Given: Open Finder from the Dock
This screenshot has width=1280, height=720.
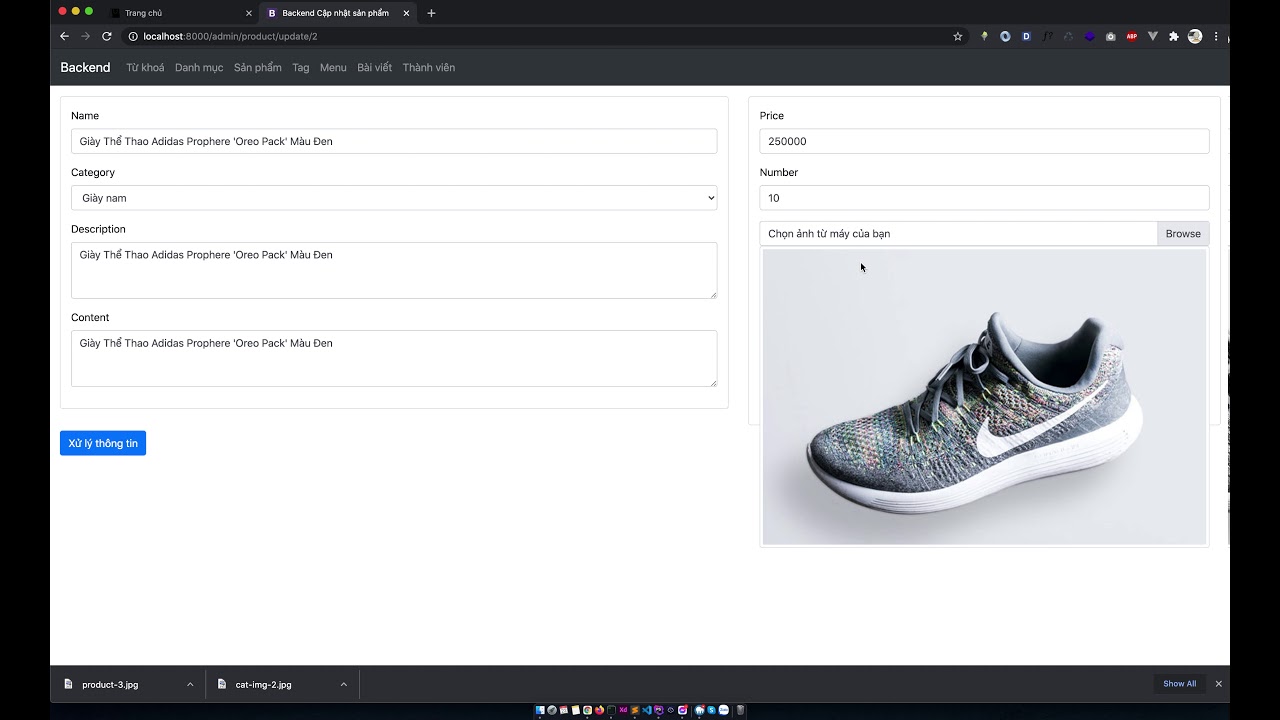Looking at the screenshot, I should (540, 710).
